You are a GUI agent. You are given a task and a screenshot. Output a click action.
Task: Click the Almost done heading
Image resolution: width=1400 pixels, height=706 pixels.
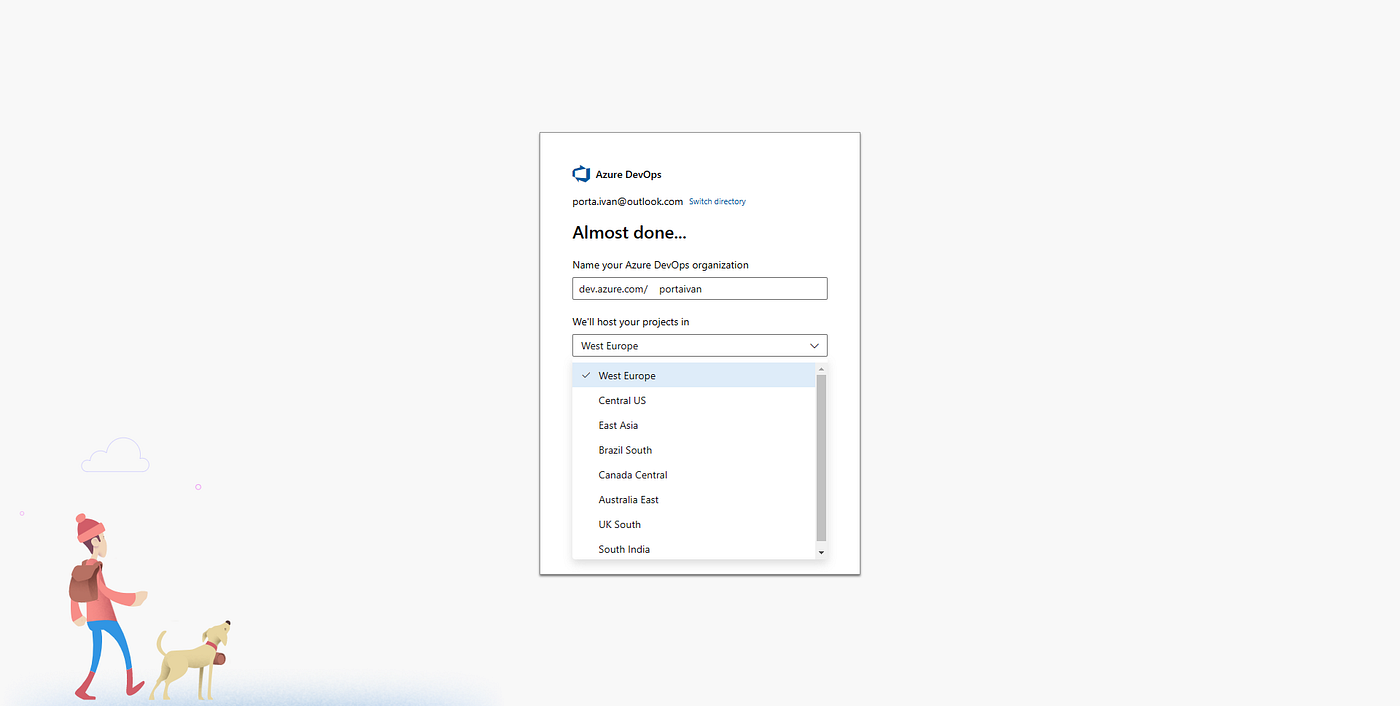coord(629,232)
